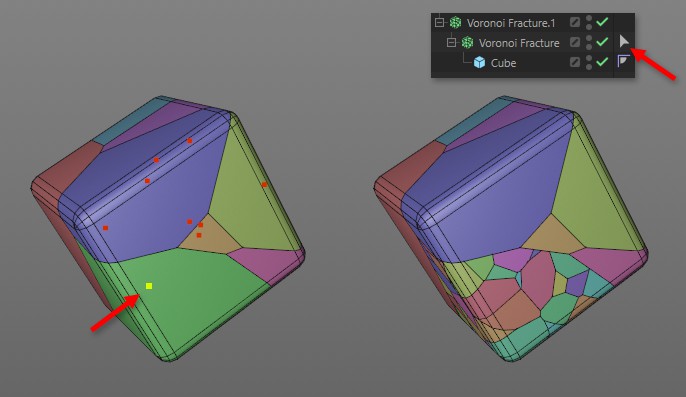
Task: Click the Voronoi Fracture.1 object icon
Action: (455, 22)
